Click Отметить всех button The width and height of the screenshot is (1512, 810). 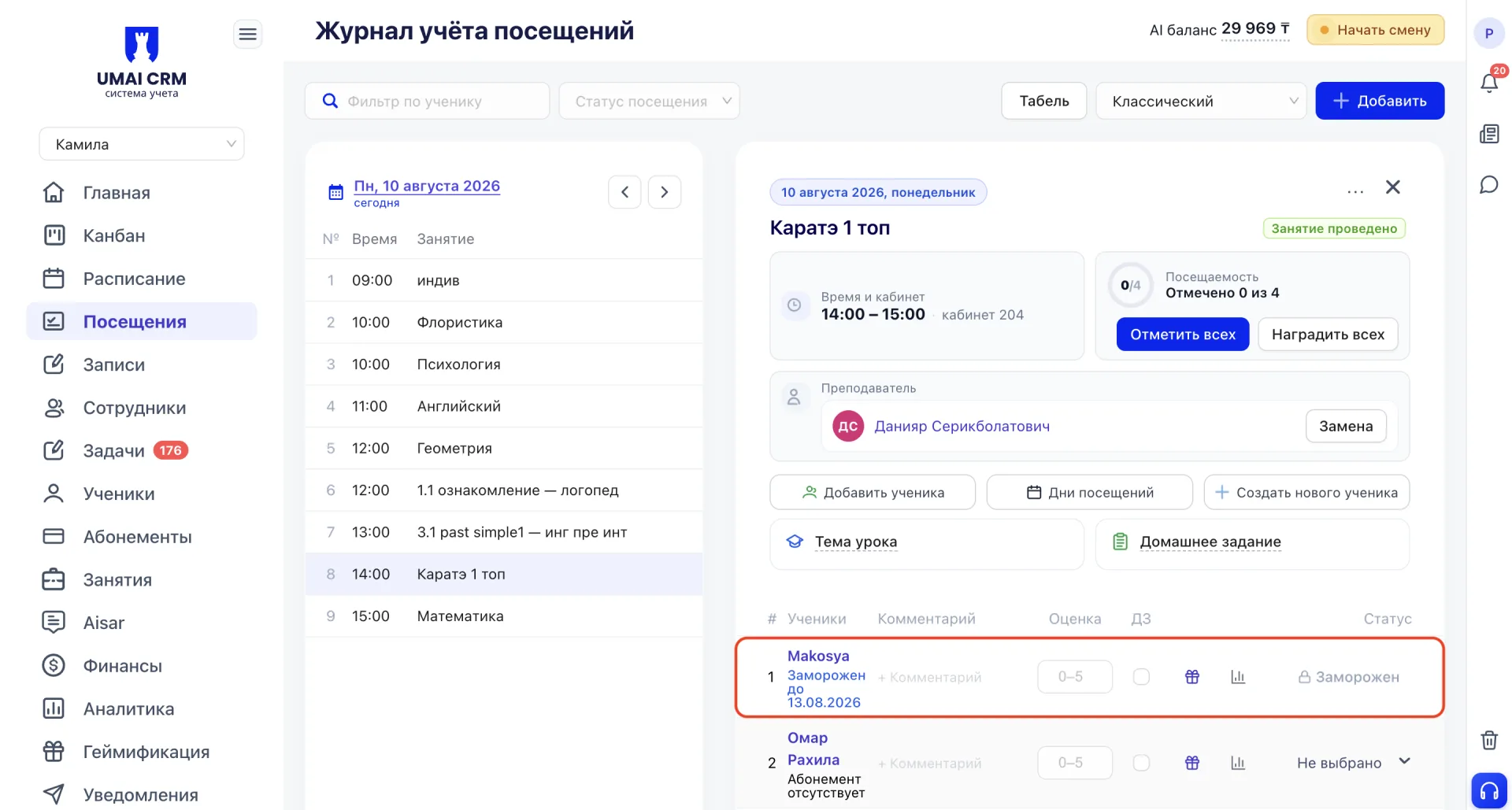1183,335
